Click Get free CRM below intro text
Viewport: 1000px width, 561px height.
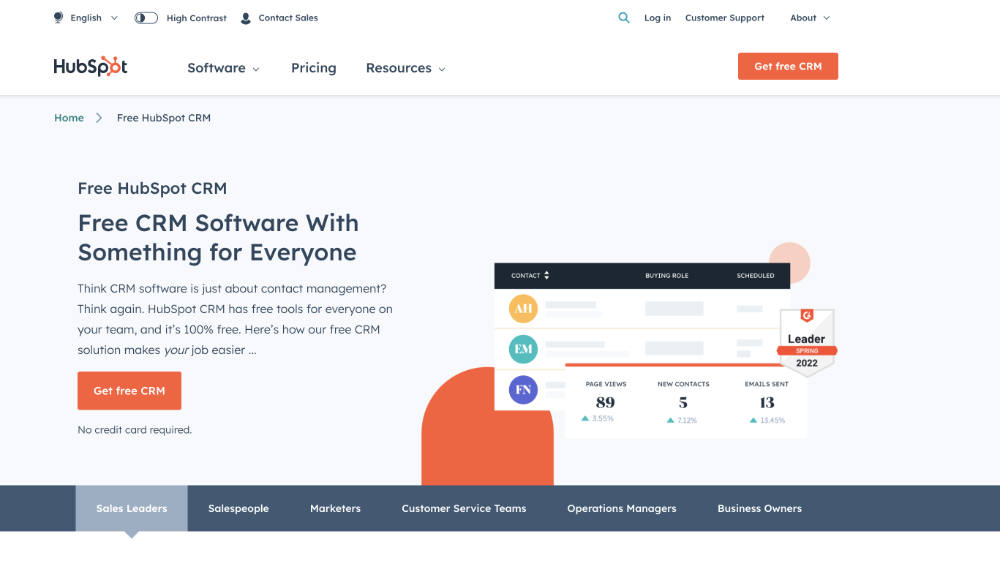(129, 391)
